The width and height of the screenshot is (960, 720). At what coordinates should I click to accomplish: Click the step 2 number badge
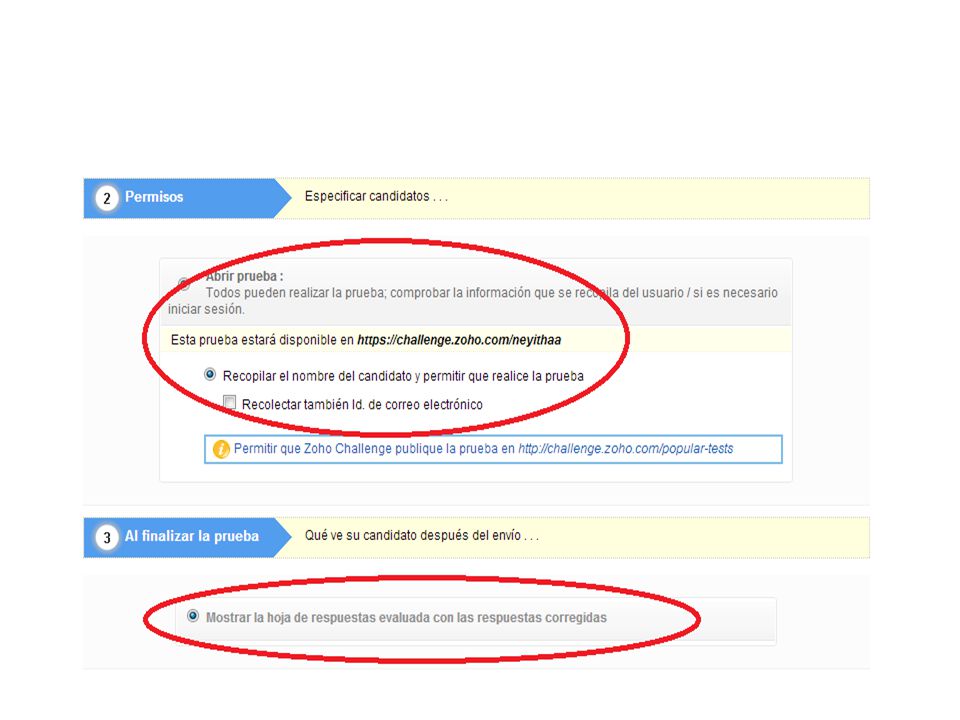(107, 198)
